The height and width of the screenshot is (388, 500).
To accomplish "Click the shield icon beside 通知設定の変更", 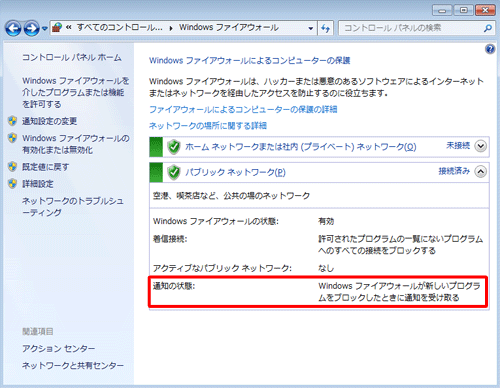I will pyautogui.click(x=13, y=121).
